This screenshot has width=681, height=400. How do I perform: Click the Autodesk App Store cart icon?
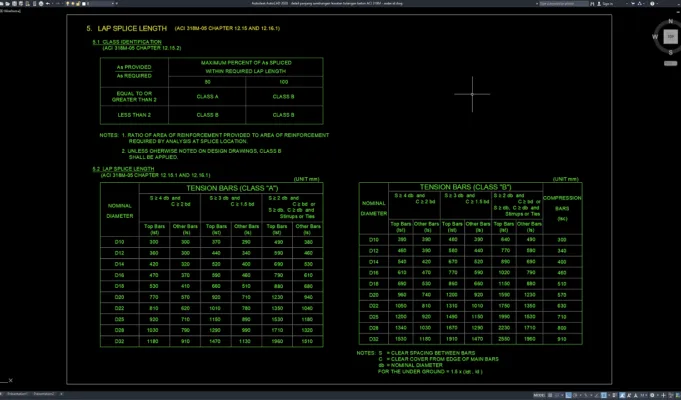(633, 3)
